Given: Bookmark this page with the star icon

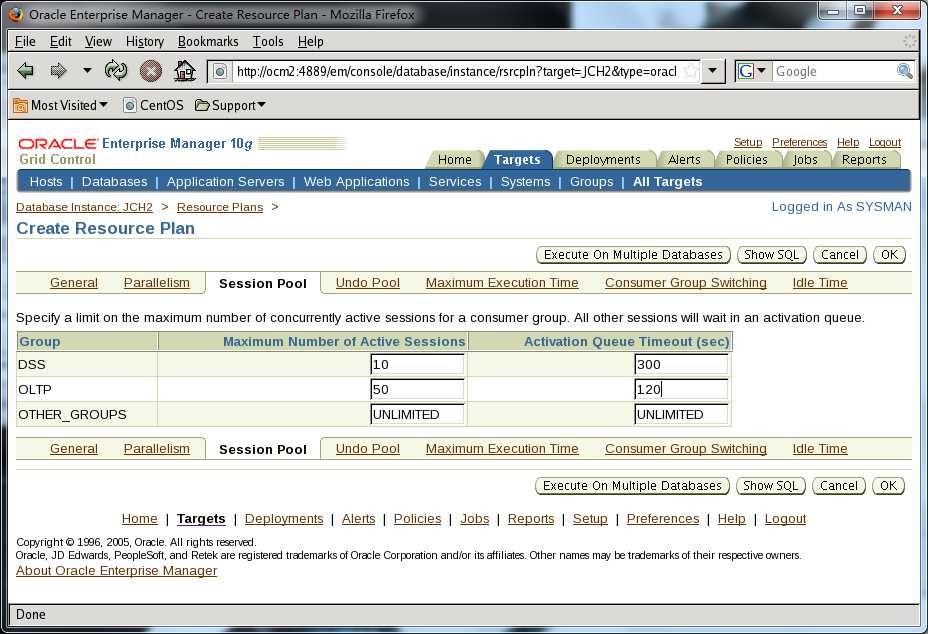Looking at the screenshot, I should pos(690,72).
